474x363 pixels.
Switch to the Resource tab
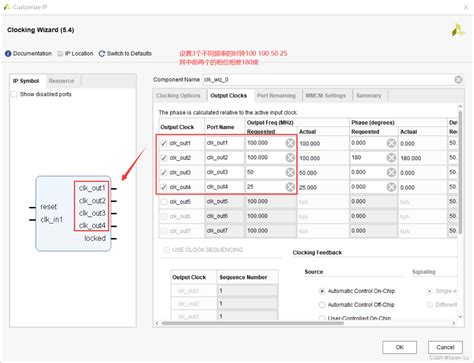click(x=61, y=81)
